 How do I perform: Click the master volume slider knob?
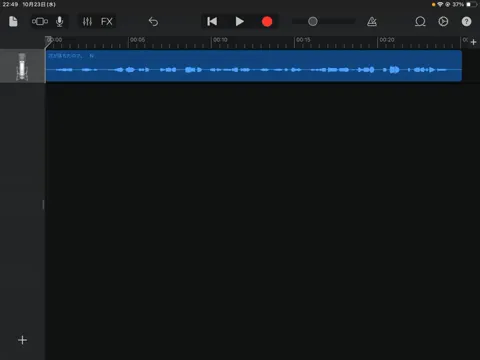pyautogui.click(x=313, y=22)
